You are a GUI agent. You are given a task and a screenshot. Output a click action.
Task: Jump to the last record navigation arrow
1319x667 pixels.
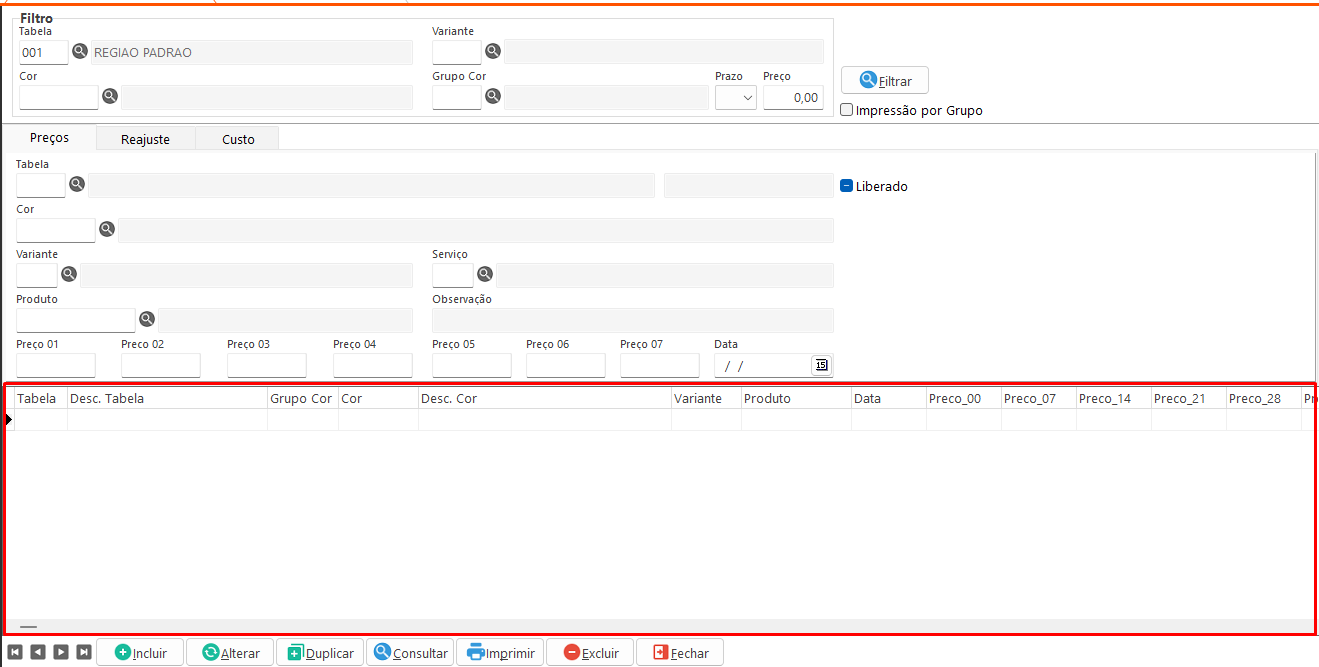pos(84,652)
